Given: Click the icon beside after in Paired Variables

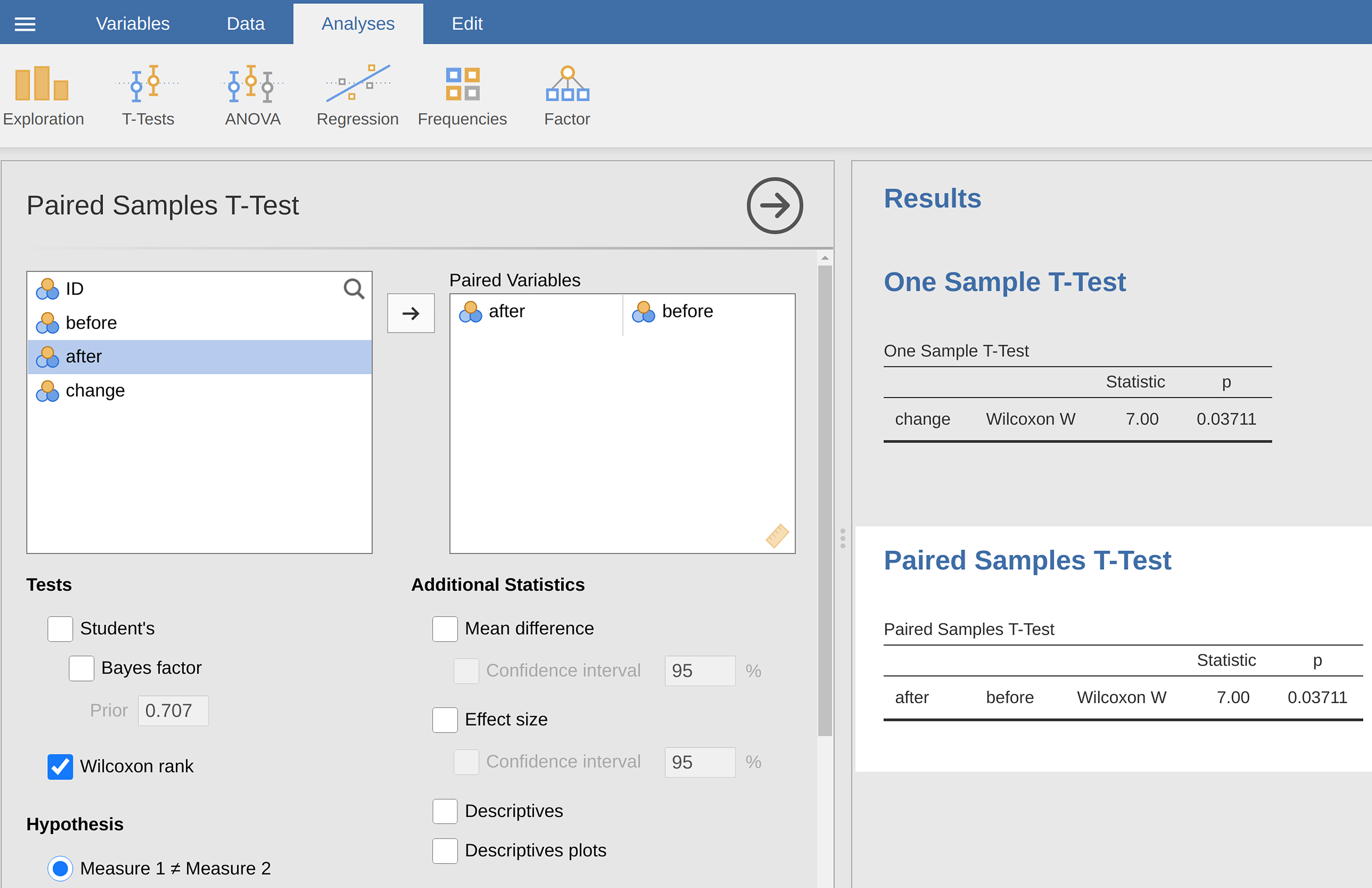Looking at the screenshot, I should (470, 312).
